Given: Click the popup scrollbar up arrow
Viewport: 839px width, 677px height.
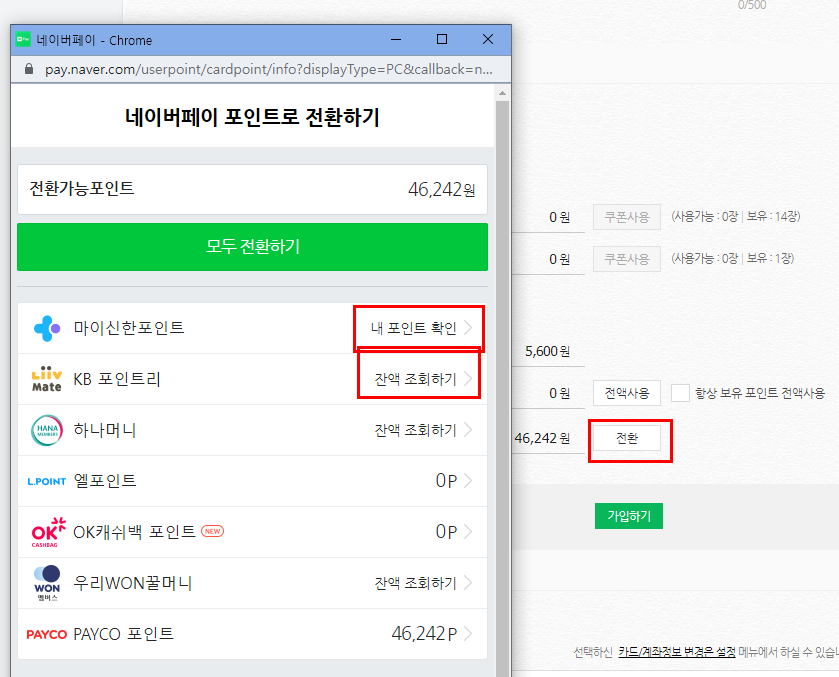Looking at the screenshot, I should coord(502,93).
